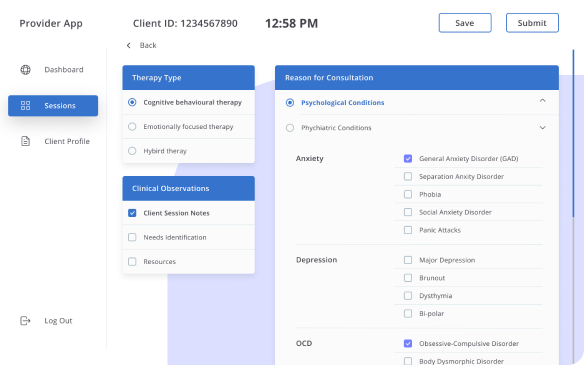This screenshot has height=365, width=584.
Task: Click the Sessions grid icon
Action: pyautogui.click(x=25, y=105)
